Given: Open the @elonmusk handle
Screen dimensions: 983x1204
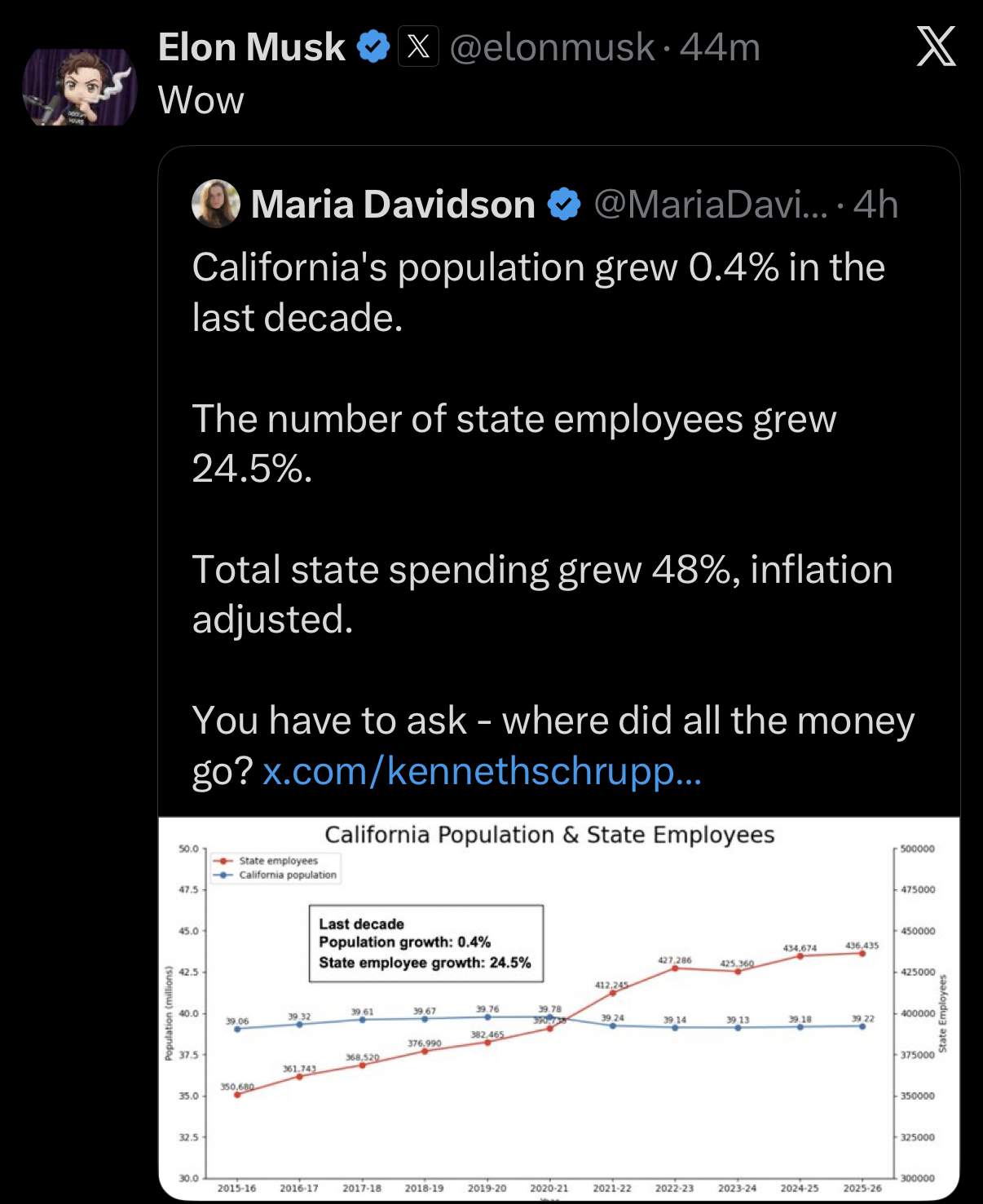Looking at the screenshot, I should [x=552, y=47].
